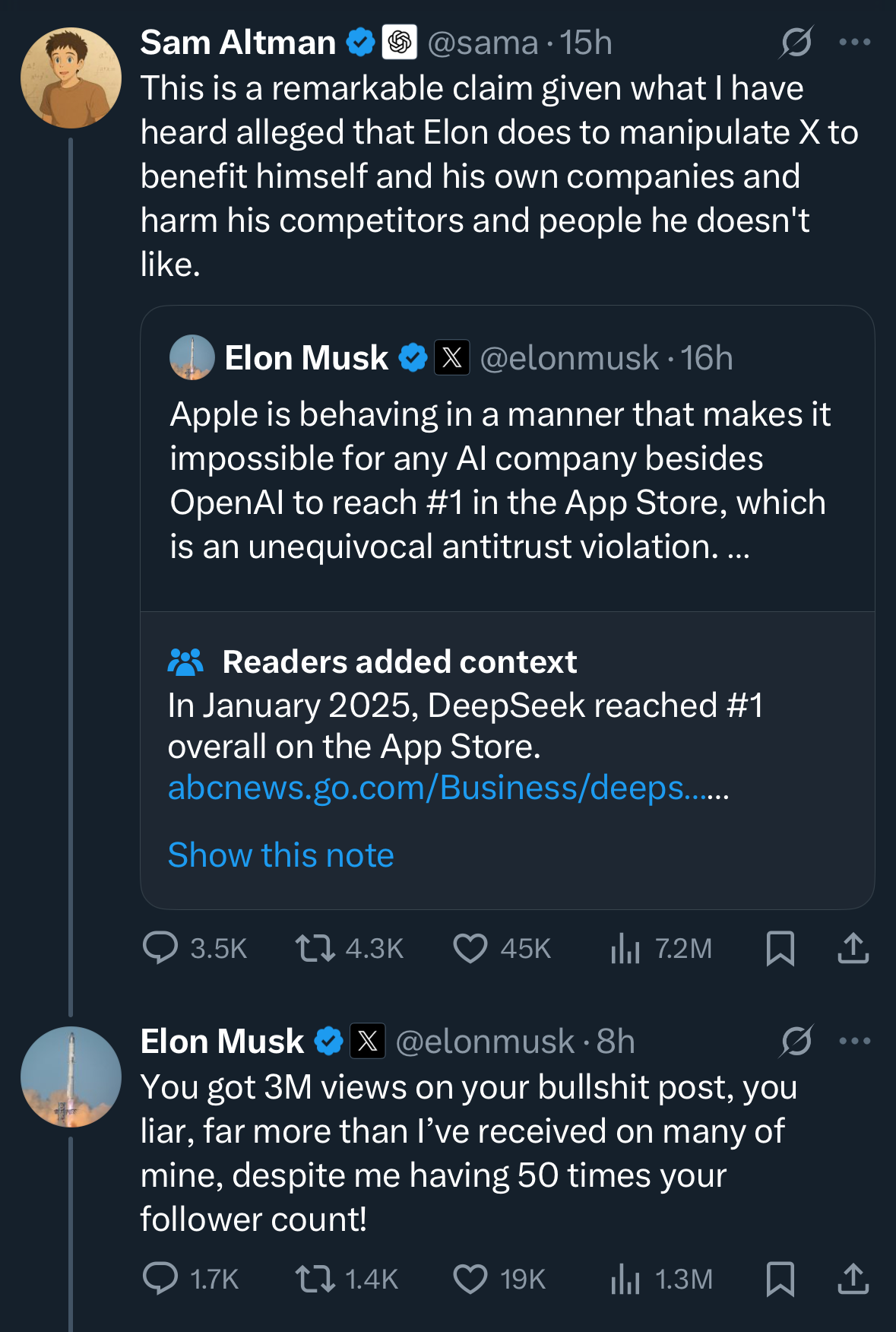Like Sam Altman's post with 45K likes

[x=470, y=948]
